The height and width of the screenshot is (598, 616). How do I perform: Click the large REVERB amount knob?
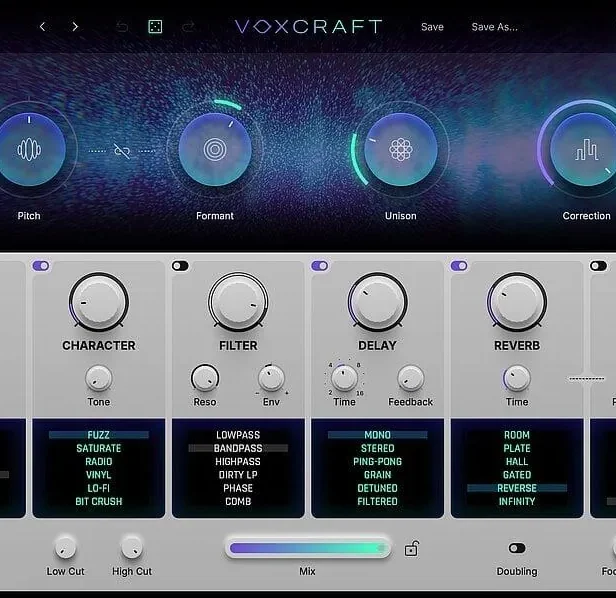click(x=517, y=303)
